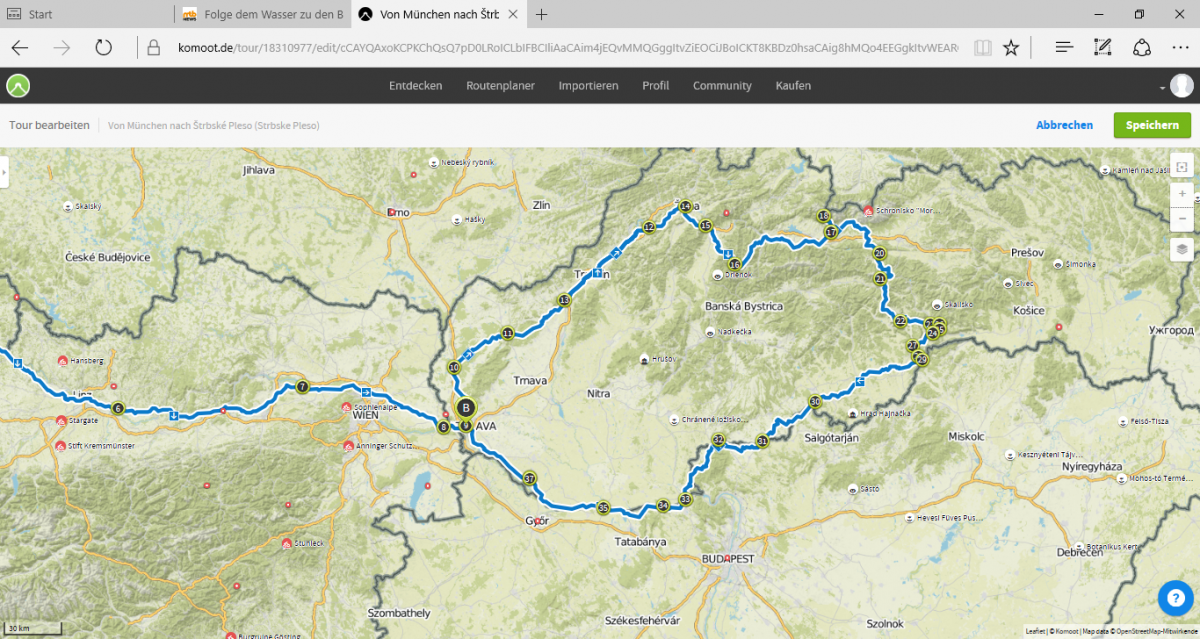The width and height of the screenshot is (1200, 639).
Task: Add page to favorites with star icon
Action: pos(1011,47)
